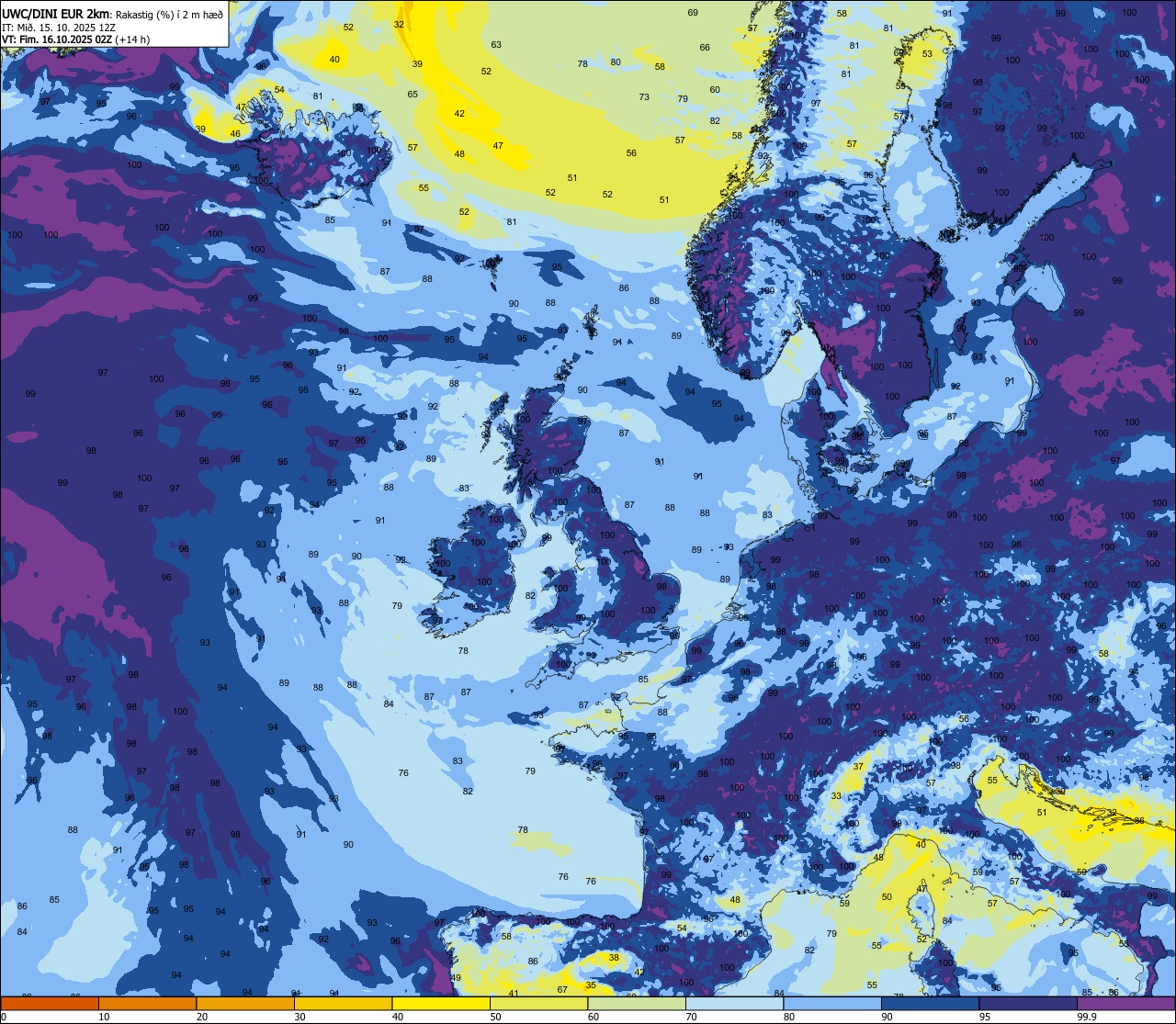1176x1024 pixels.
Task: Click the humidity value '38' on the map
Action: point(614,958)
